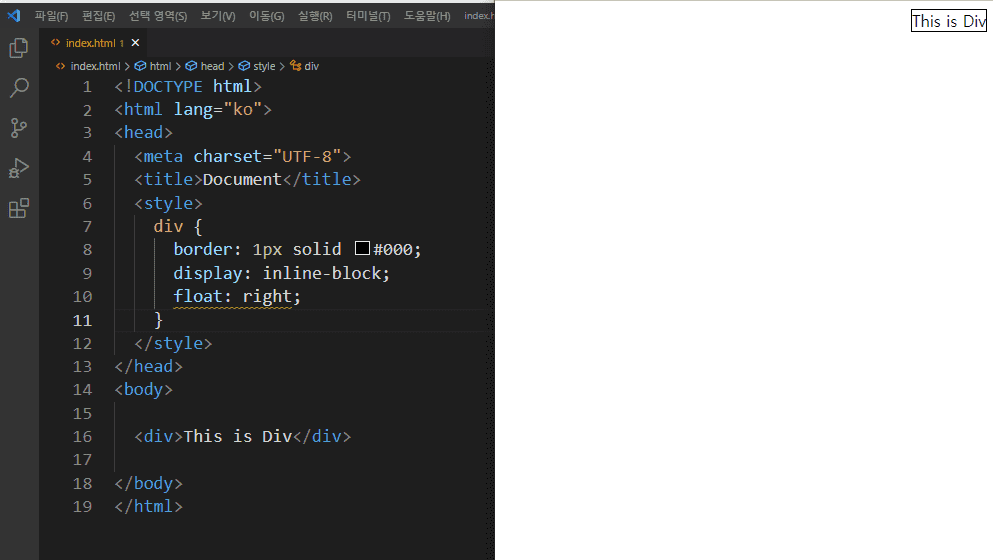993x560 pixels.
Task: Click the <title>Document</title> line
Action: point(248,179)
